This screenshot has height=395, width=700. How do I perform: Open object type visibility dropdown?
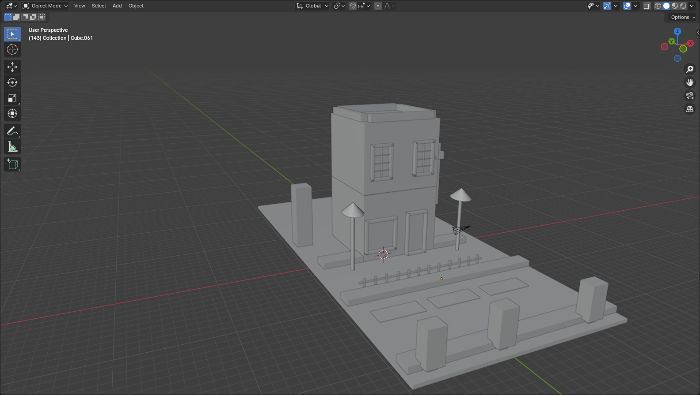coord(593,6)
